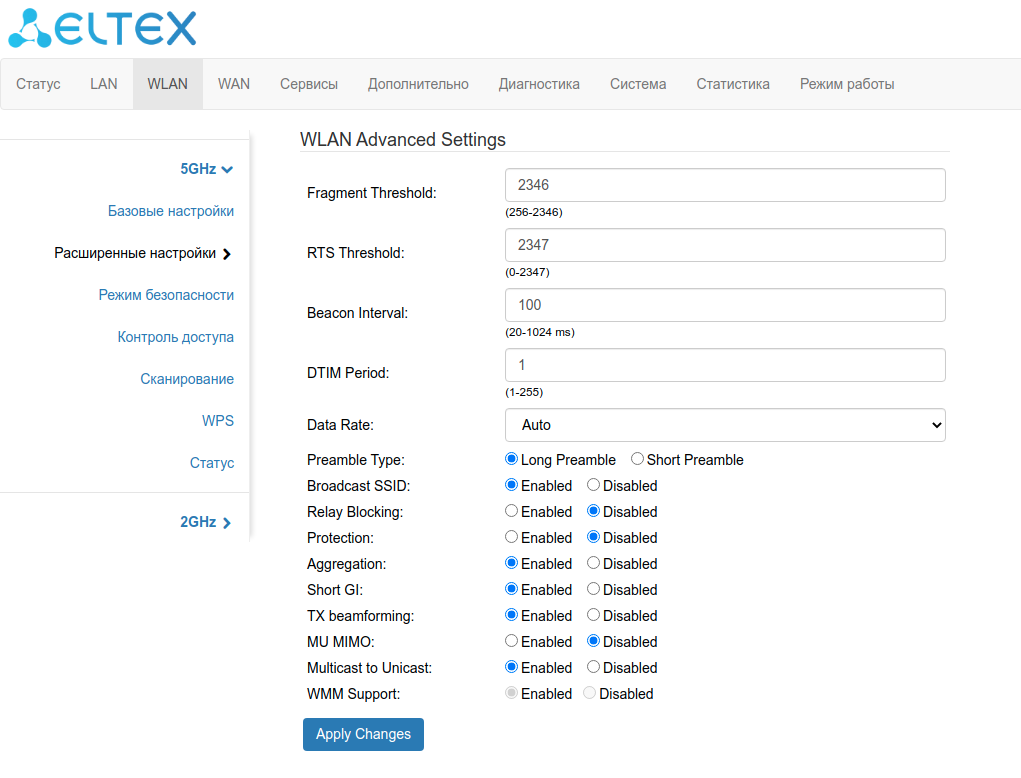The height and width of the screenshot is (778, 1021).
Task: Open the Система menu
Action: tap(638, 84)
